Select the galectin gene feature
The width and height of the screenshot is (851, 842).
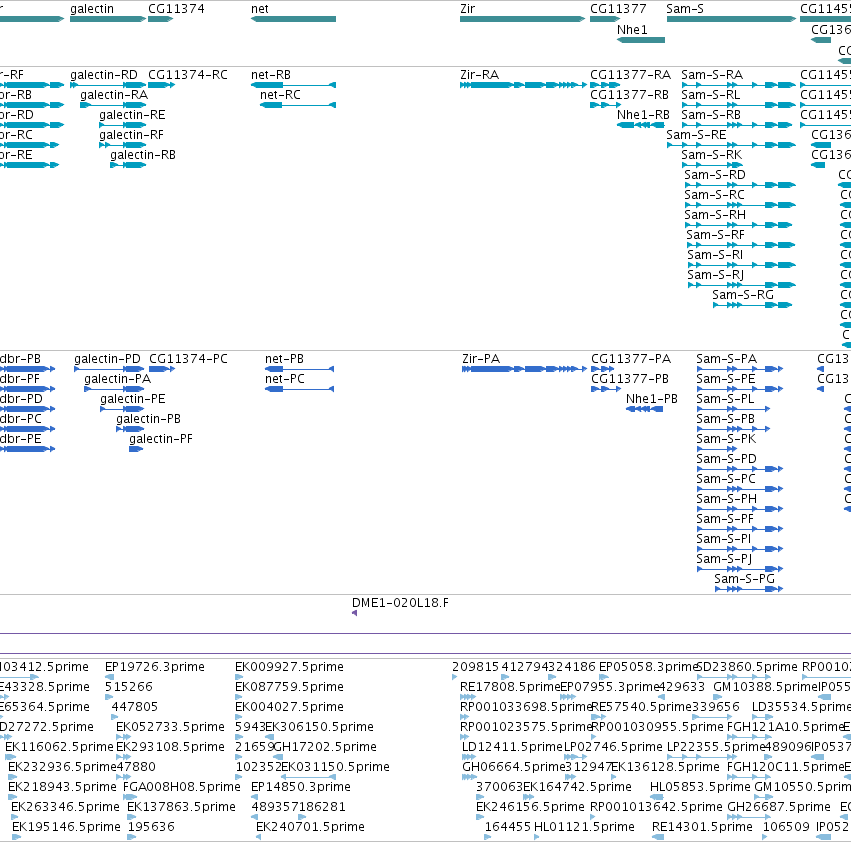[x=108, y=19]
